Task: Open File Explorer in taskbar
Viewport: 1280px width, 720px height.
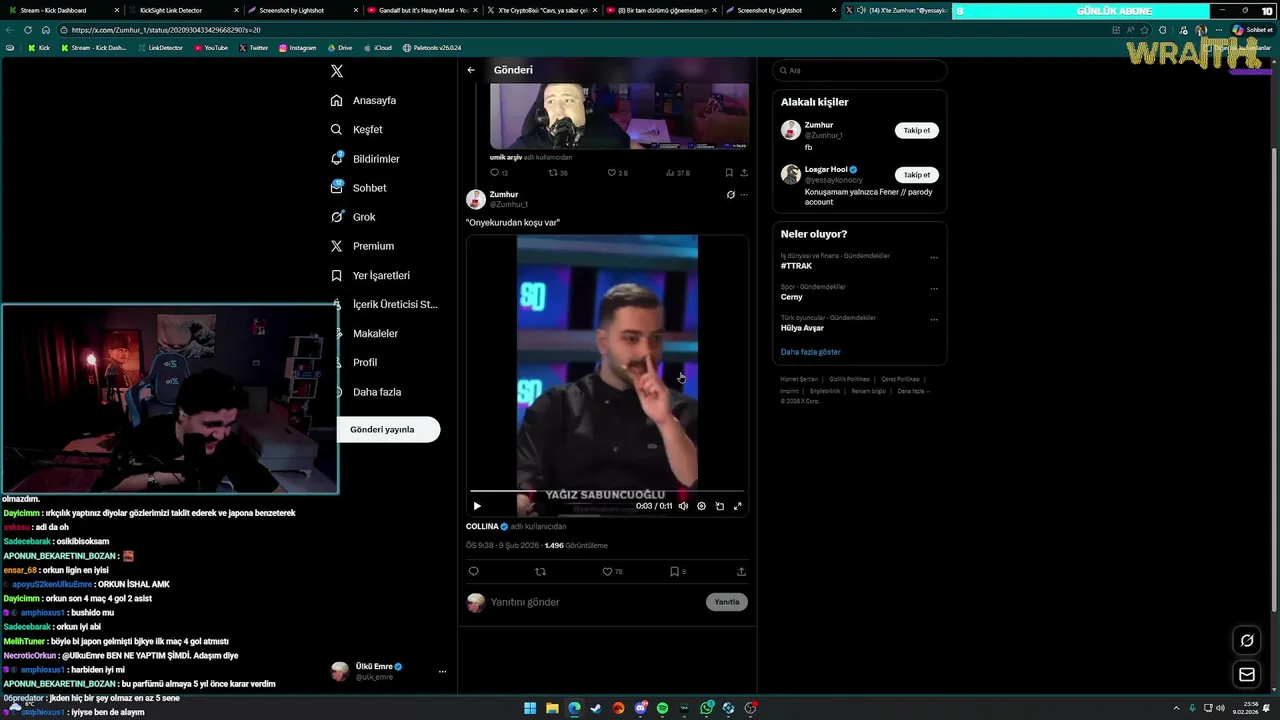Action: (552, 708)
